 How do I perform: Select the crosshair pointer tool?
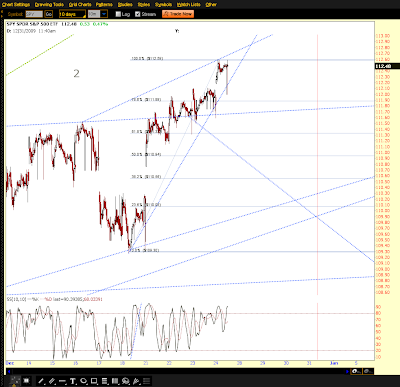coord(15,381)
